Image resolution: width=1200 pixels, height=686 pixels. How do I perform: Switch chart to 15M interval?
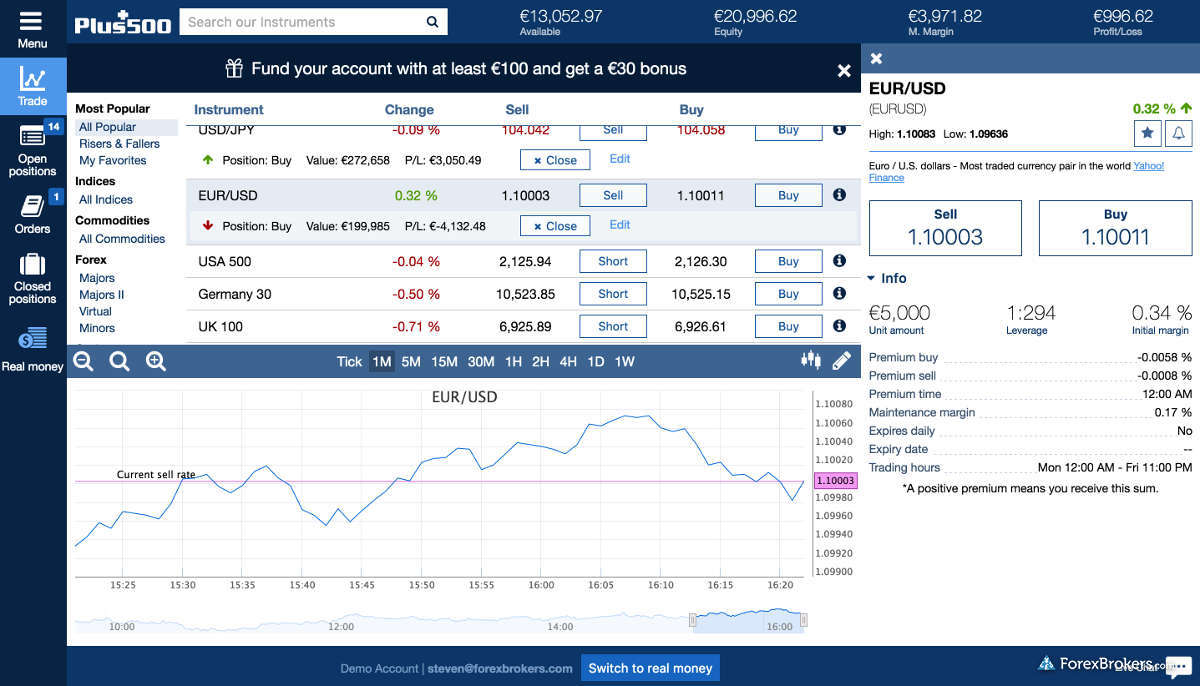point(445,362)
